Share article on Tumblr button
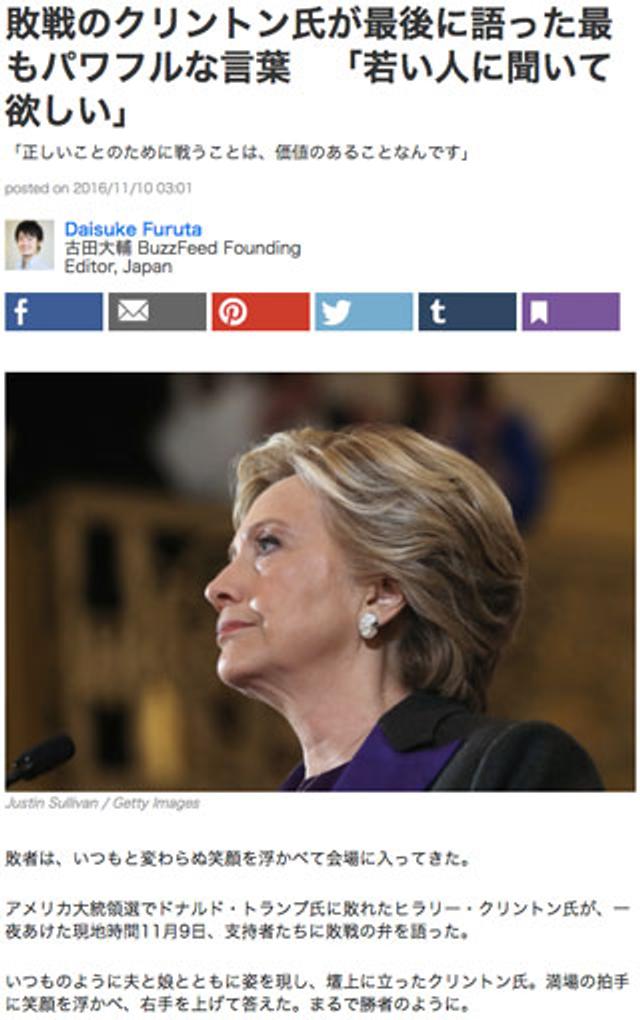This screenshot has height=1020, width=640. pyautogui.click(x=467, y=312)
